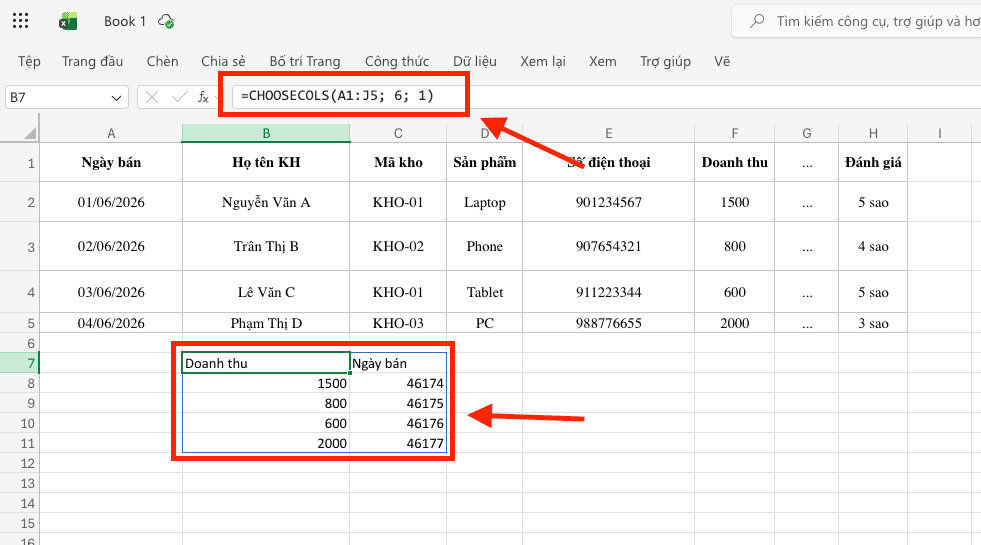Select cell Phạm Thị D
This screenshot has height=545, width=981.
tap(266, 323)
